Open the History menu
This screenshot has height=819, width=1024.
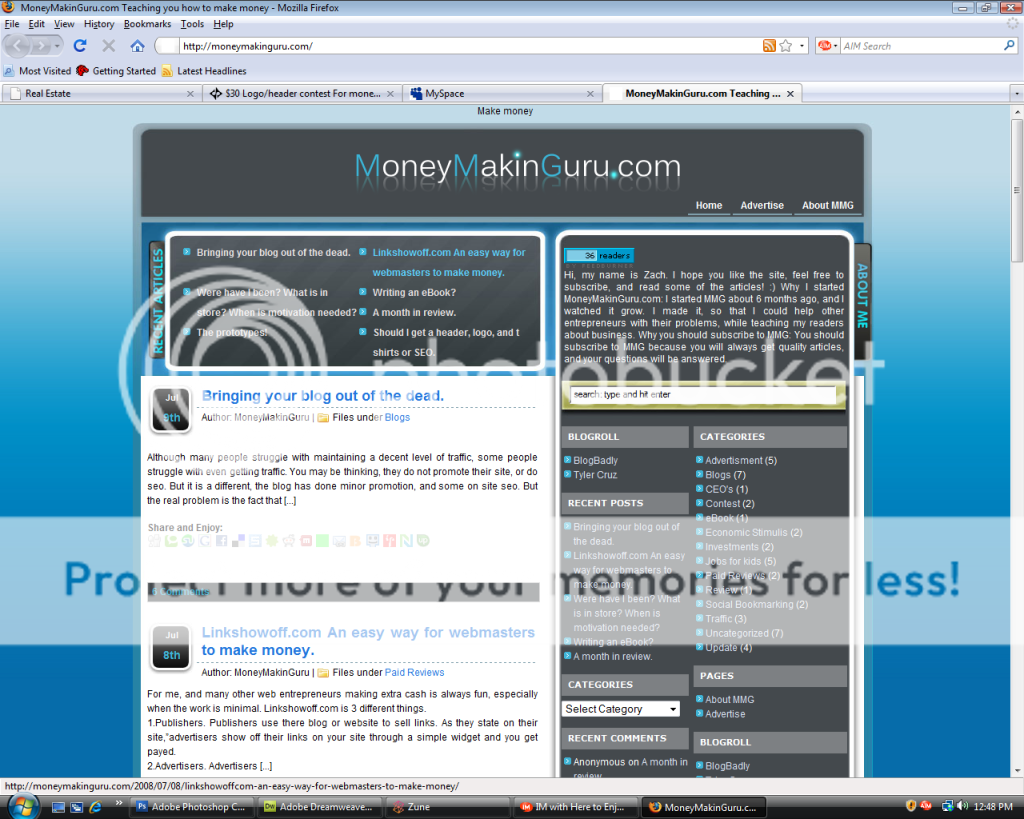pyautogui.click(x=99, y=24)
